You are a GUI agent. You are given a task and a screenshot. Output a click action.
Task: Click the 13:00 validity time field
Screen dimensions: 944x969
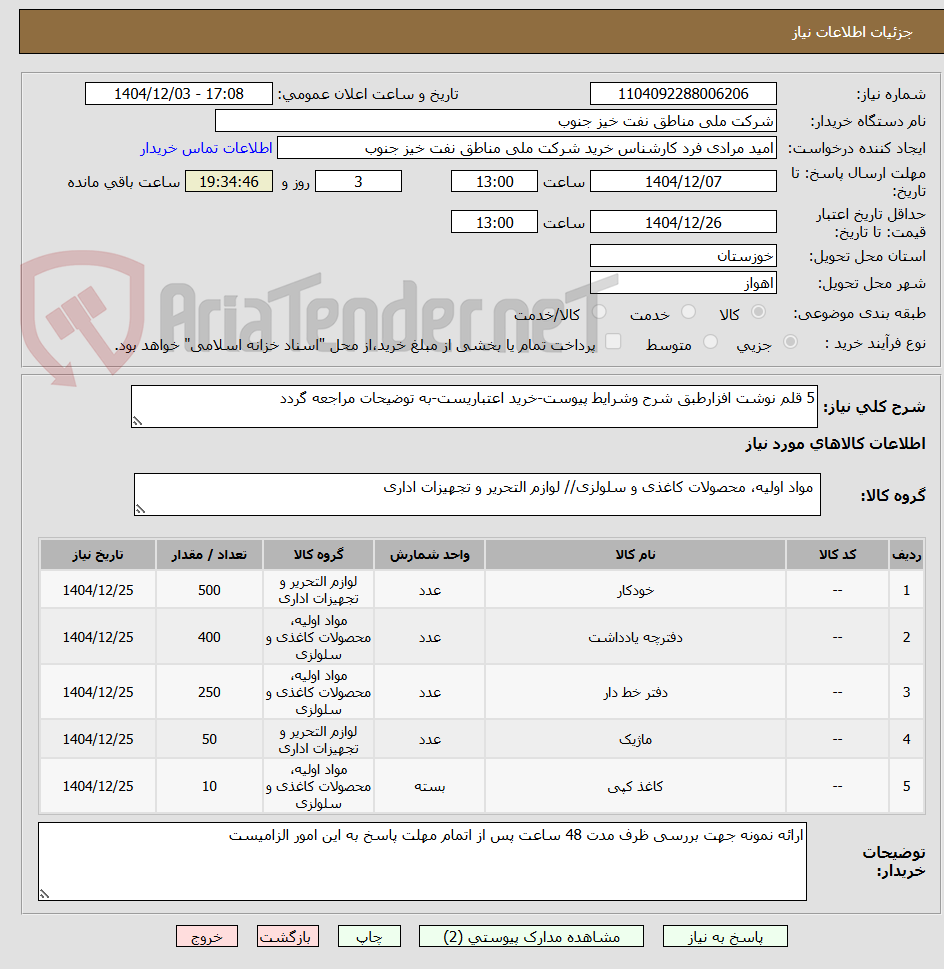494,222
